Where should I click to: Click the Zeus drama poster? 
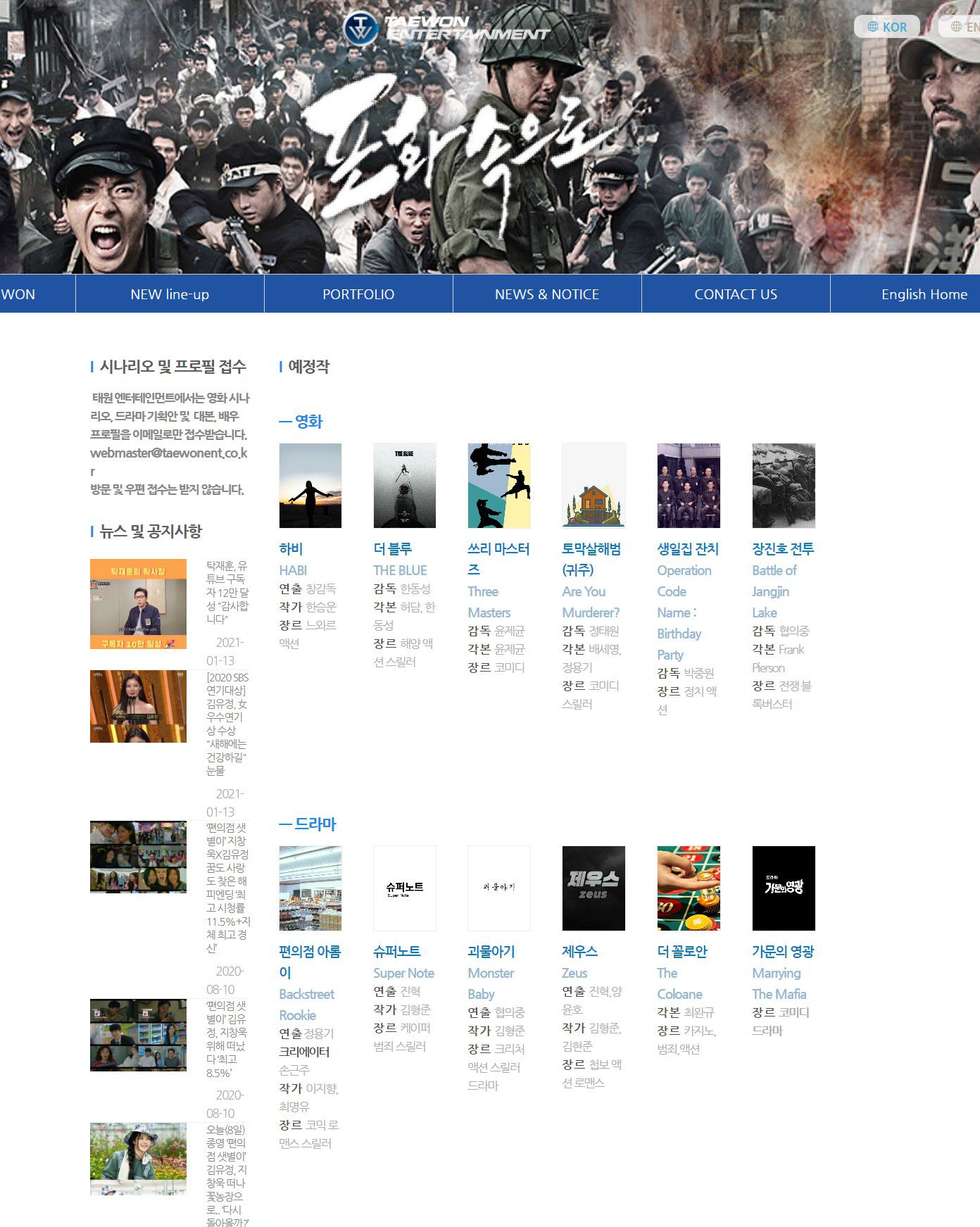tap(593, 888)
